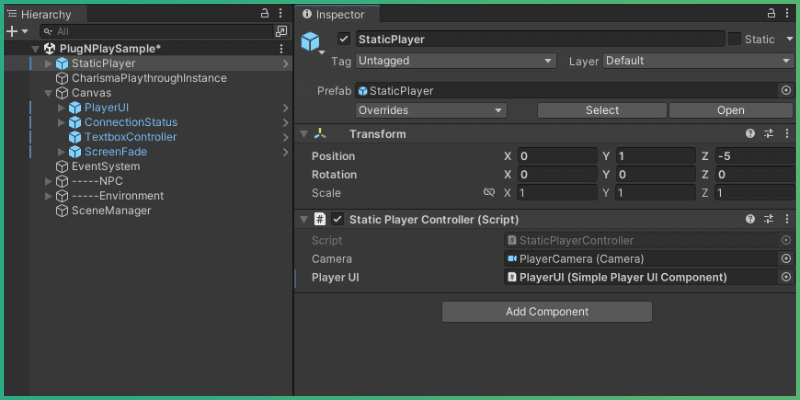Image resolution: width=800 pixels, height=400 pixels.
Task: Enable the Static checkbox
Action: coord(735,39)
